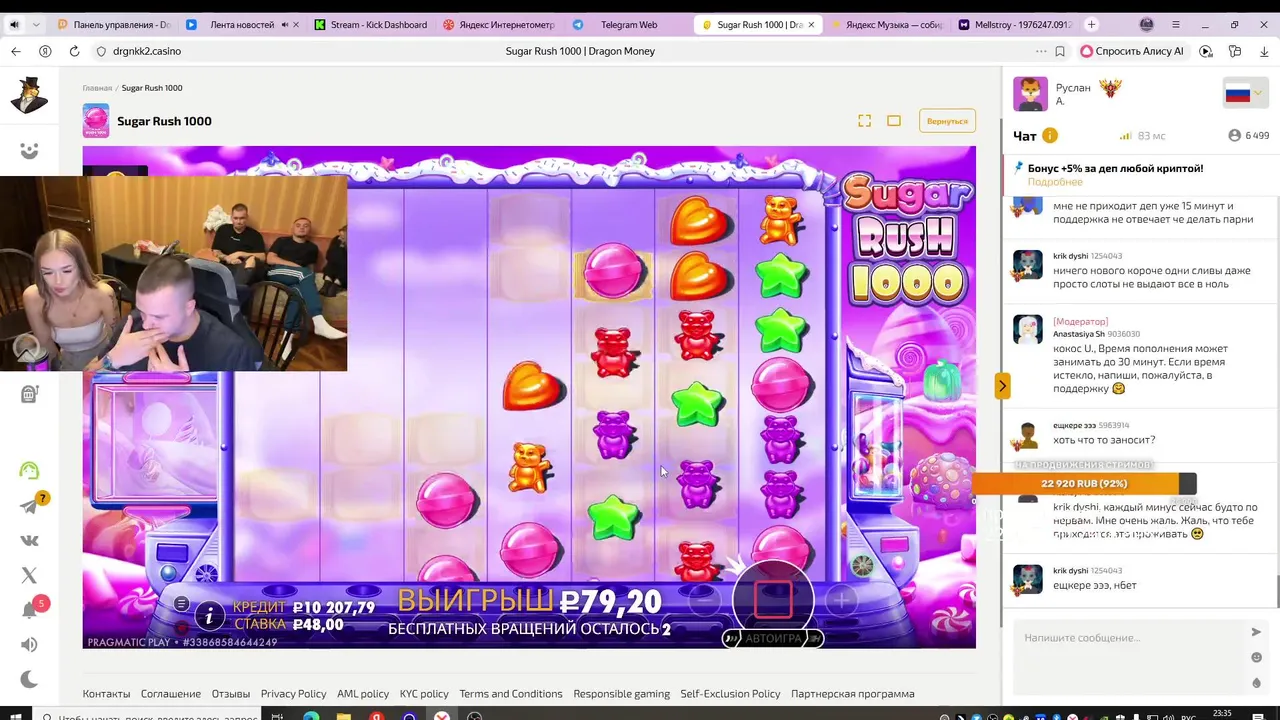Screen dimensions: 1280x720
Task: Close the Sugar Rush 1000 browser tab
Action: 812,24
